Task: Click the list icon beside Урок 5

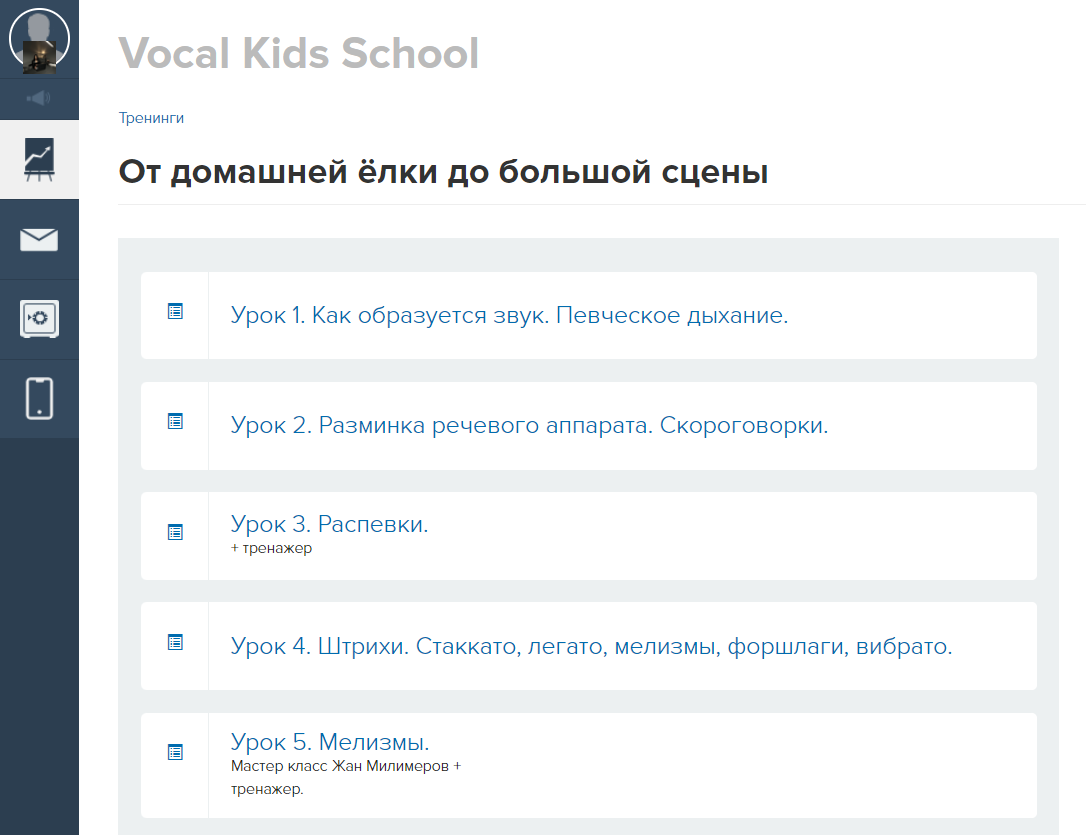Action: pyautogui.click(x=175, y=752)
